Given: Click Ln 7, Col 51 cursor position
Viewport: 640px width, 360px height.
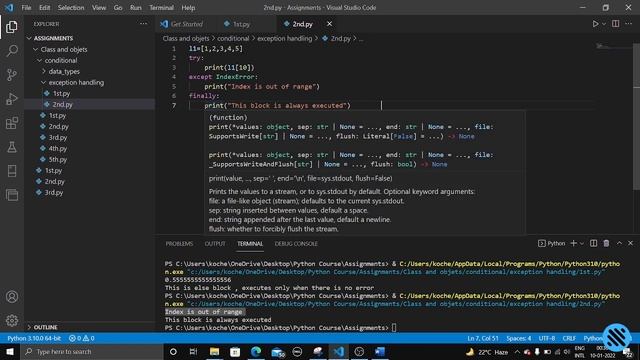Looking at the screenshot, I should [483, 338].
